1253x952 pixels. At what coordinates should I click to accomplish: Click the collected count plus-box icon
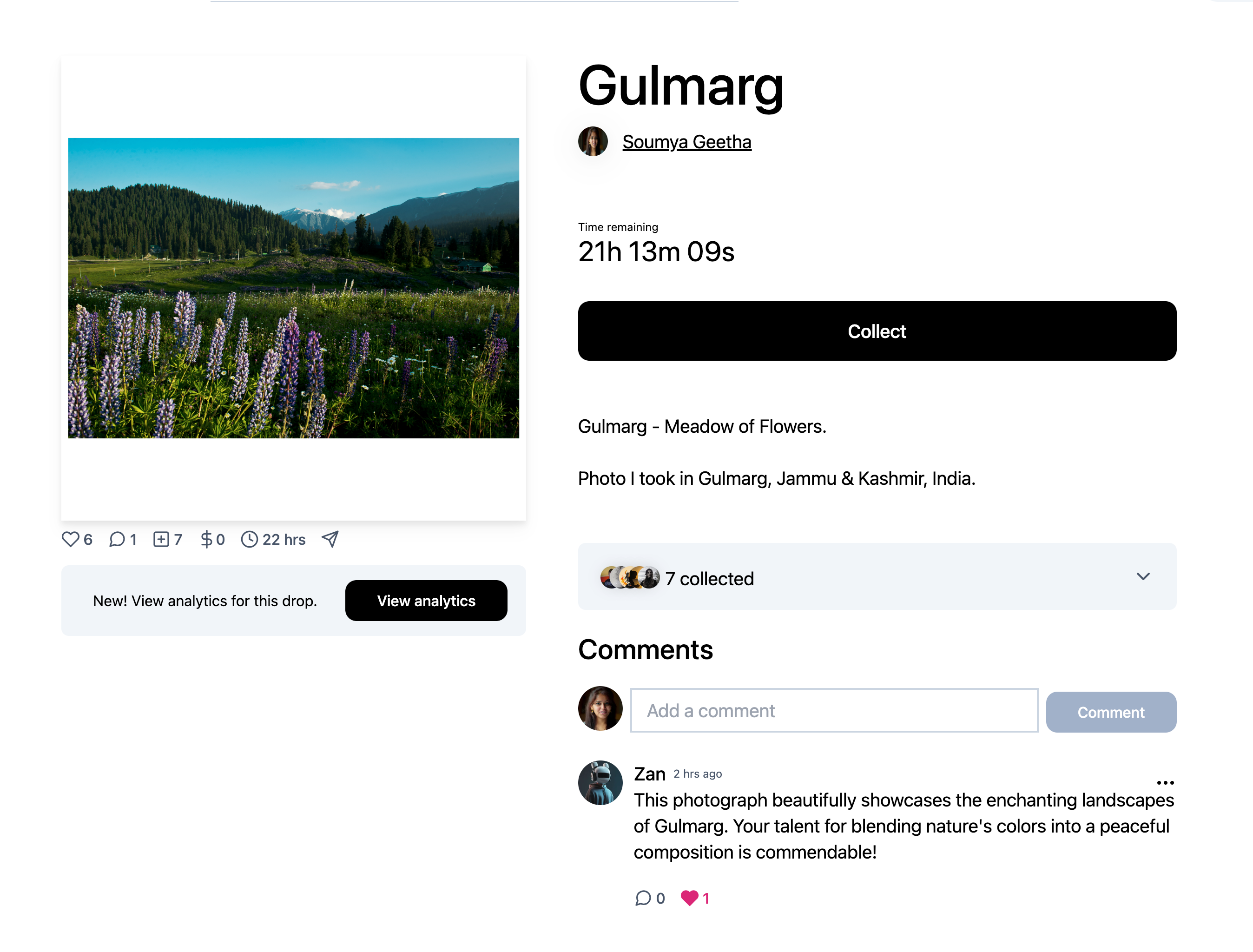(x=161, y=539)
